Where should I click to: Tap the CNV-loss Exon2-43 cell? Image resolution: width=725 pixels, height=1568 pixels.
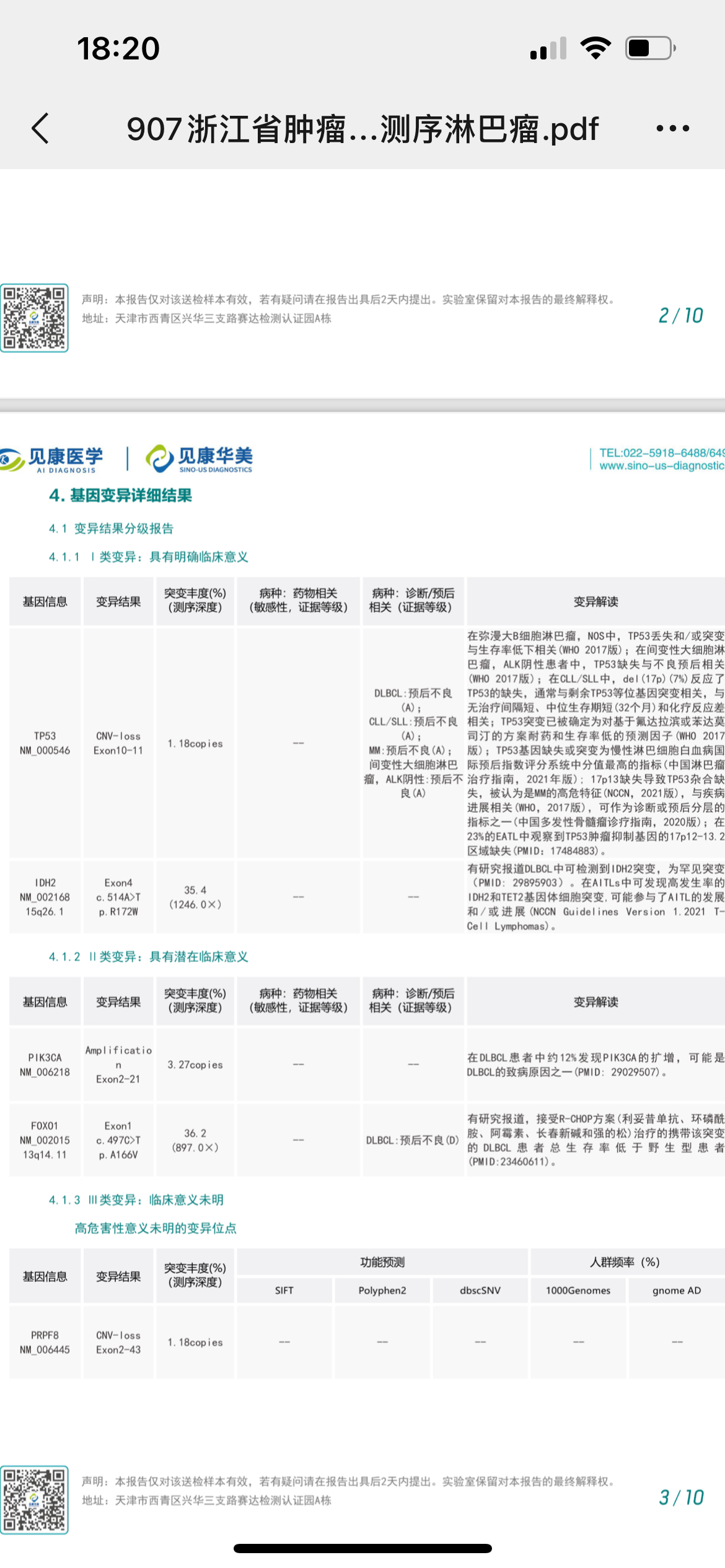pos(118,1342)
